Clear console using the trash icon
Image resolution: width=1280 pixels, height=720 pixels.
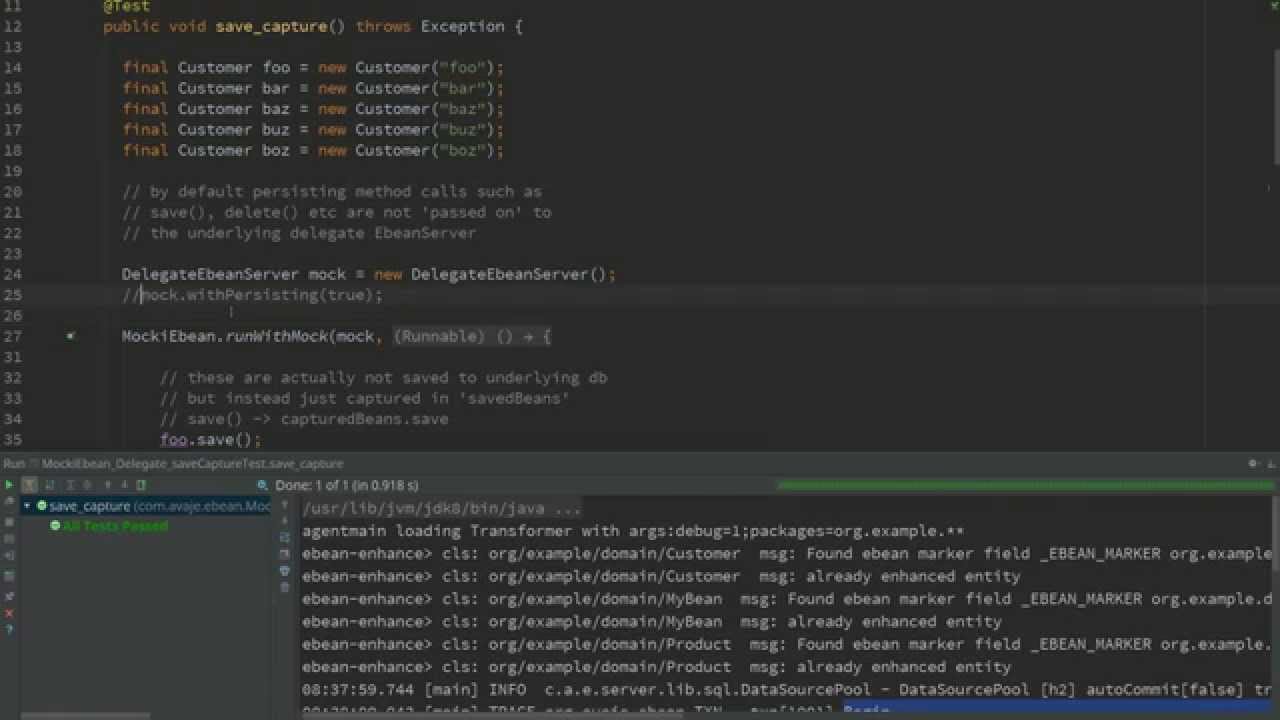[285, 587]
